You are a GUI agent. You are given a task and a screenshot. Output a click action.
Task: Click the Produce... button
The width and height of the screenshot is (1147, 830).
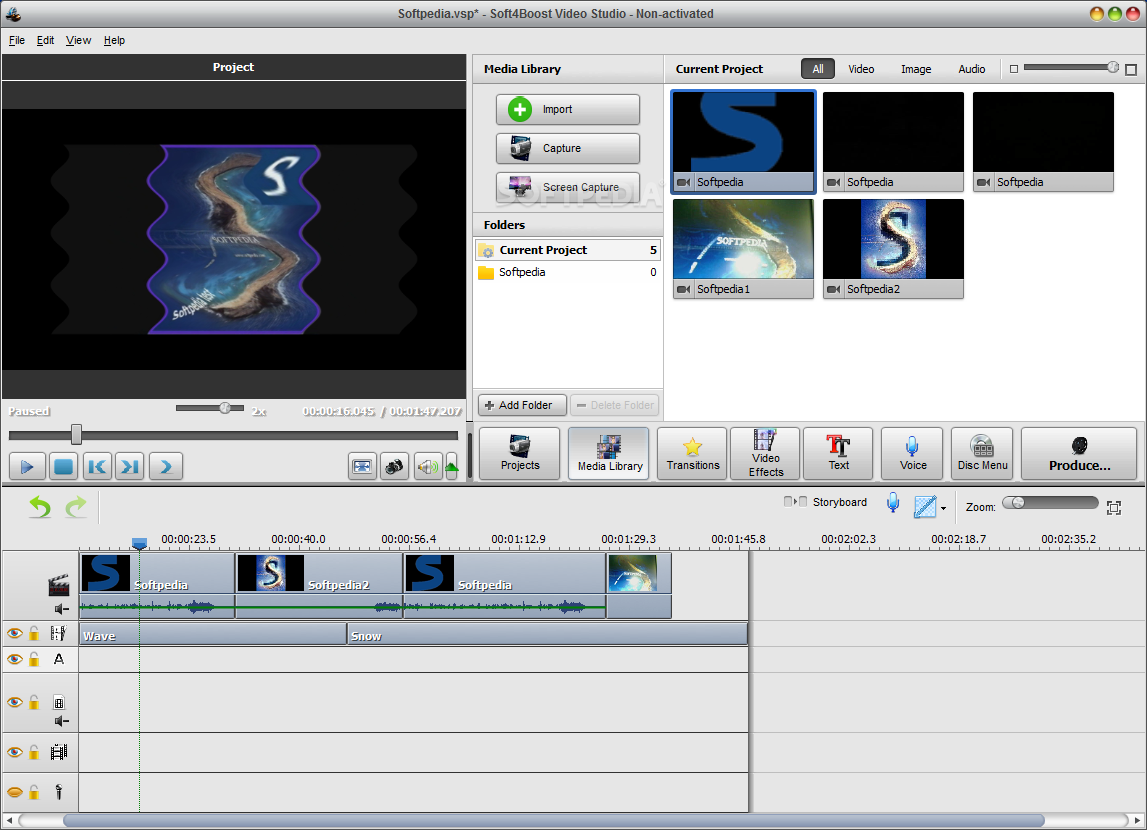tap(1079, 453)
